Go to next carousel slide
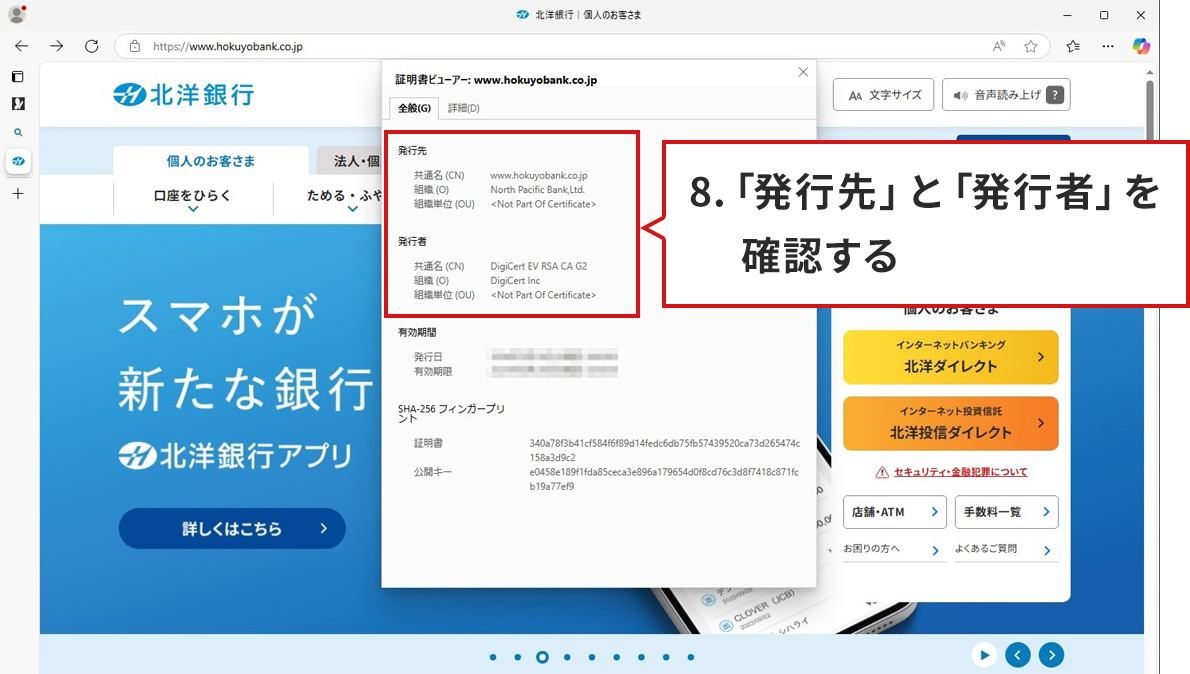This screenshot has height=674, width=1190. point(1051,655)
